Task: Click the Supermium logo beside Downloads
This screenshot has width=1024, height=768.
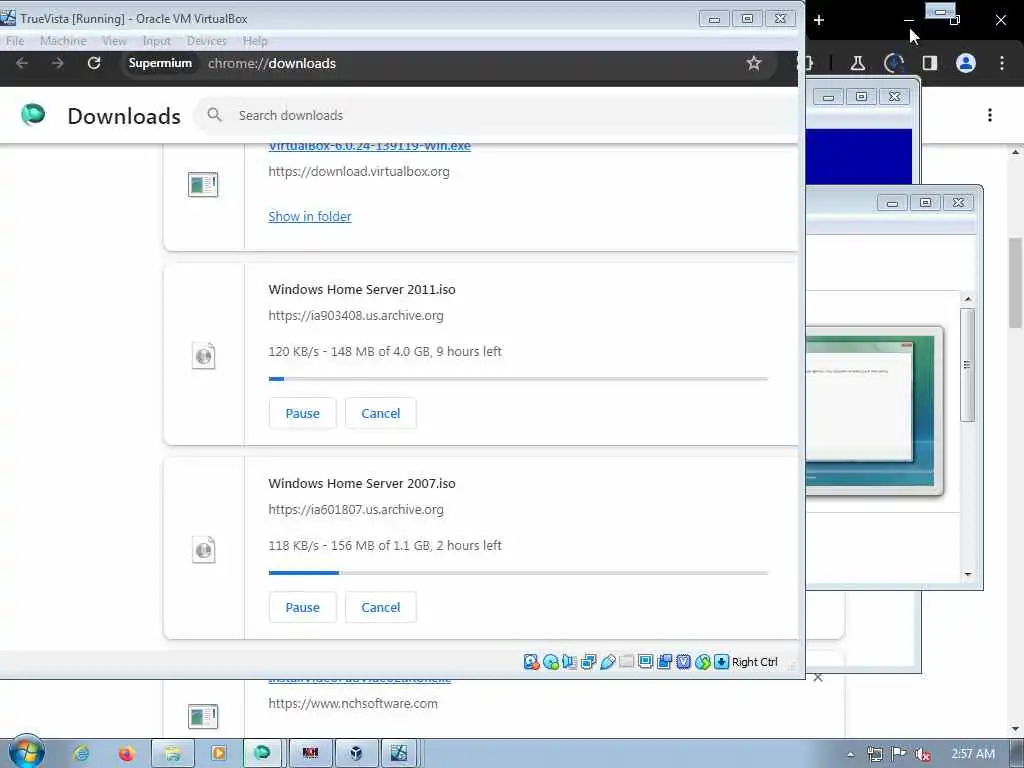Action: pos(33,114)
